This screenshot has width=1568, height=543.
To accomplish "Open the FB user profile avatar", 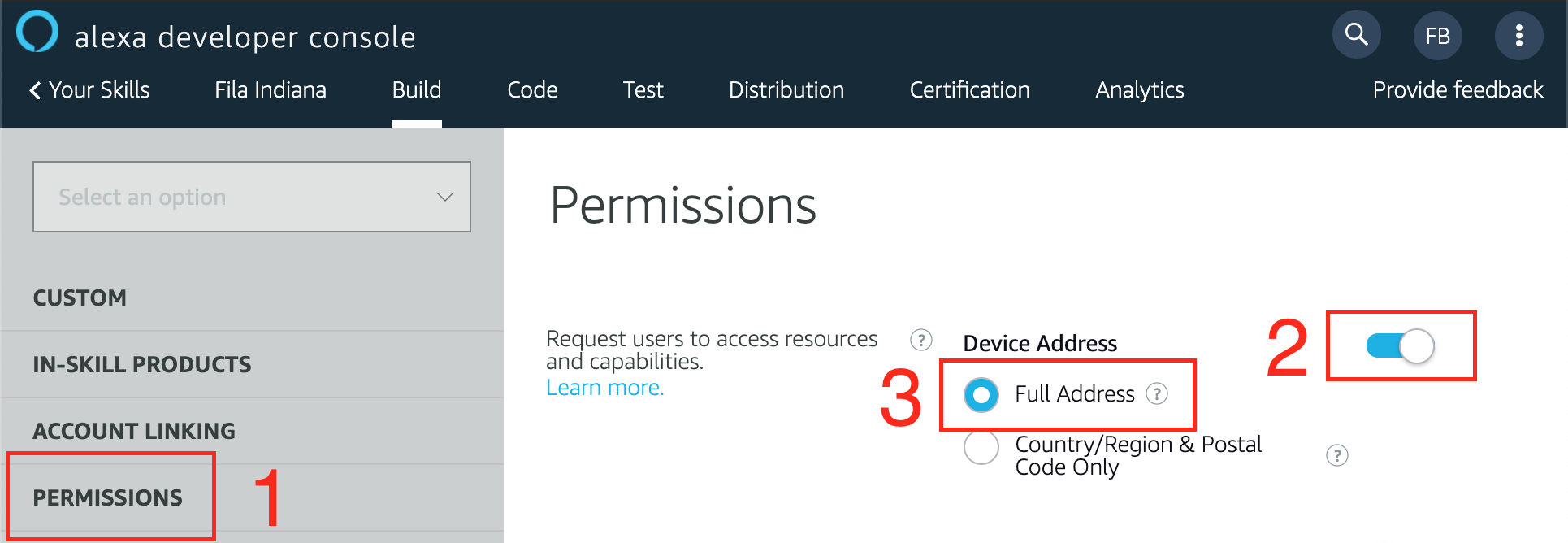I will click(x=1437, y=36).
